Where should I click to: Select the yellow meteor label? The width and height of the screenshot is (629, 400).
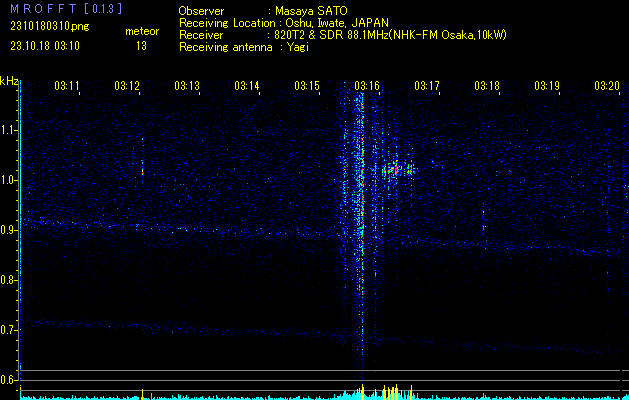point(141,32)
